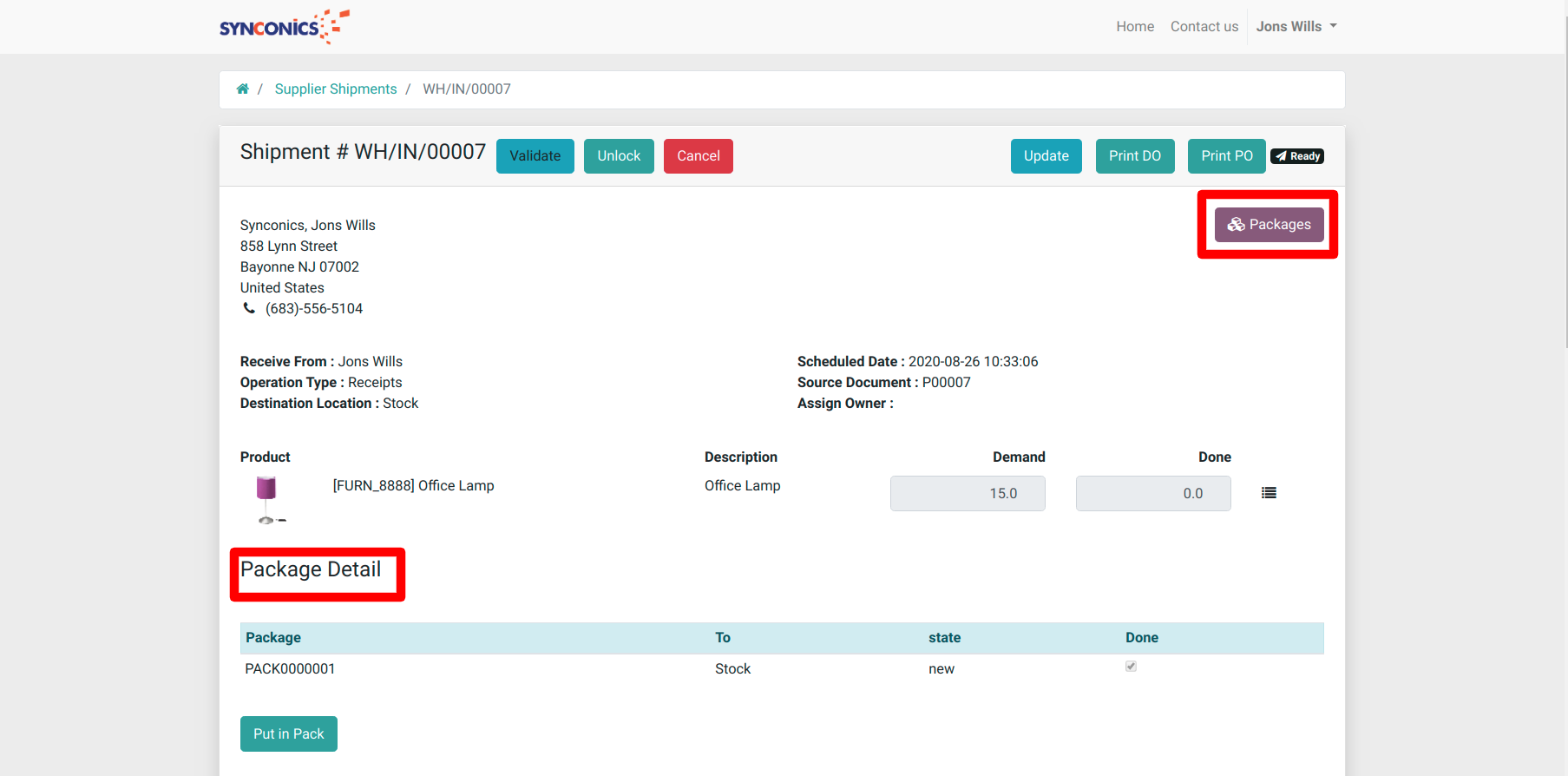Navigate to Supplier Shipments breadcrumb link
This screenshot has width=1568, height=776.
coord(336,89)
